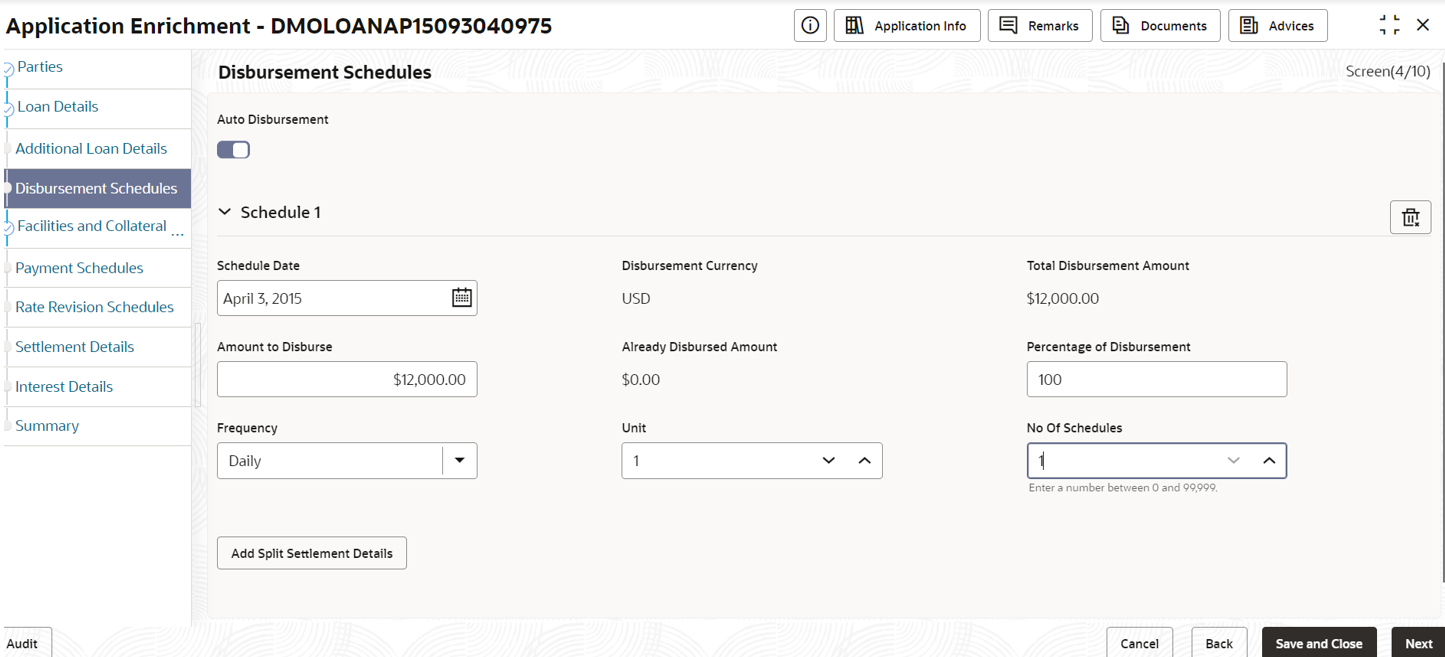Click Add Split Settlement Details button
The height and width of the screenshot is (657, 1445).
pyautogui.click(x=312, y=553)
